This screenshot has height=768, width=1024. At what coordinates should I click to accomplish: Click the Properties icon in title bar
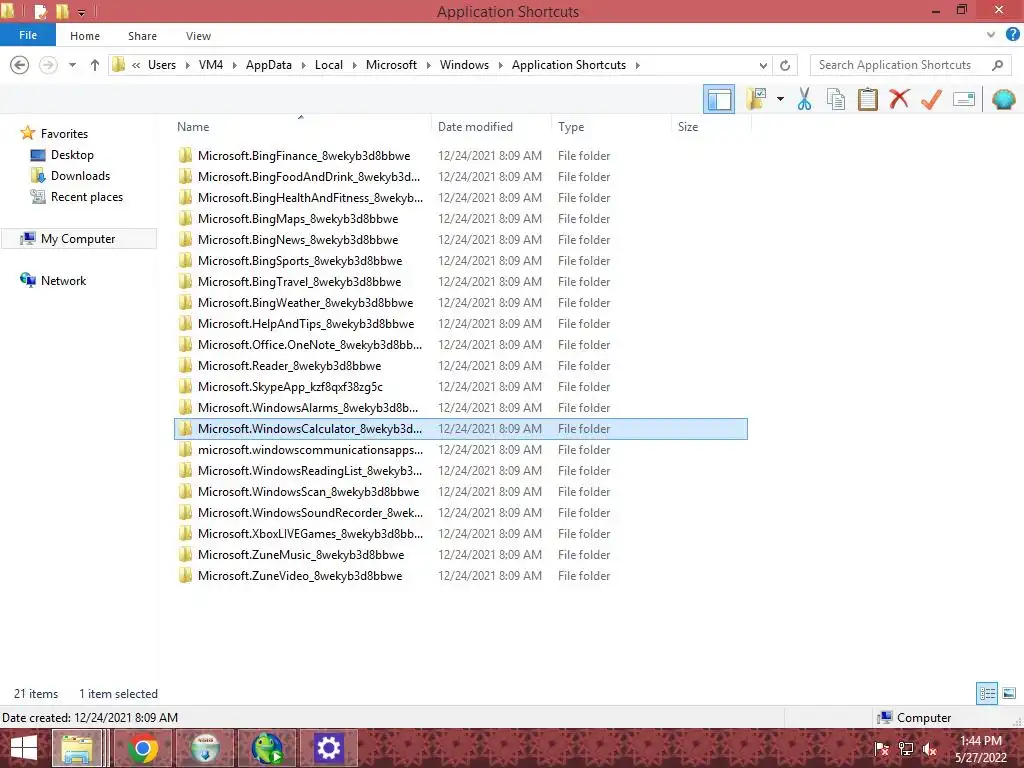click(x=40, y=11)
